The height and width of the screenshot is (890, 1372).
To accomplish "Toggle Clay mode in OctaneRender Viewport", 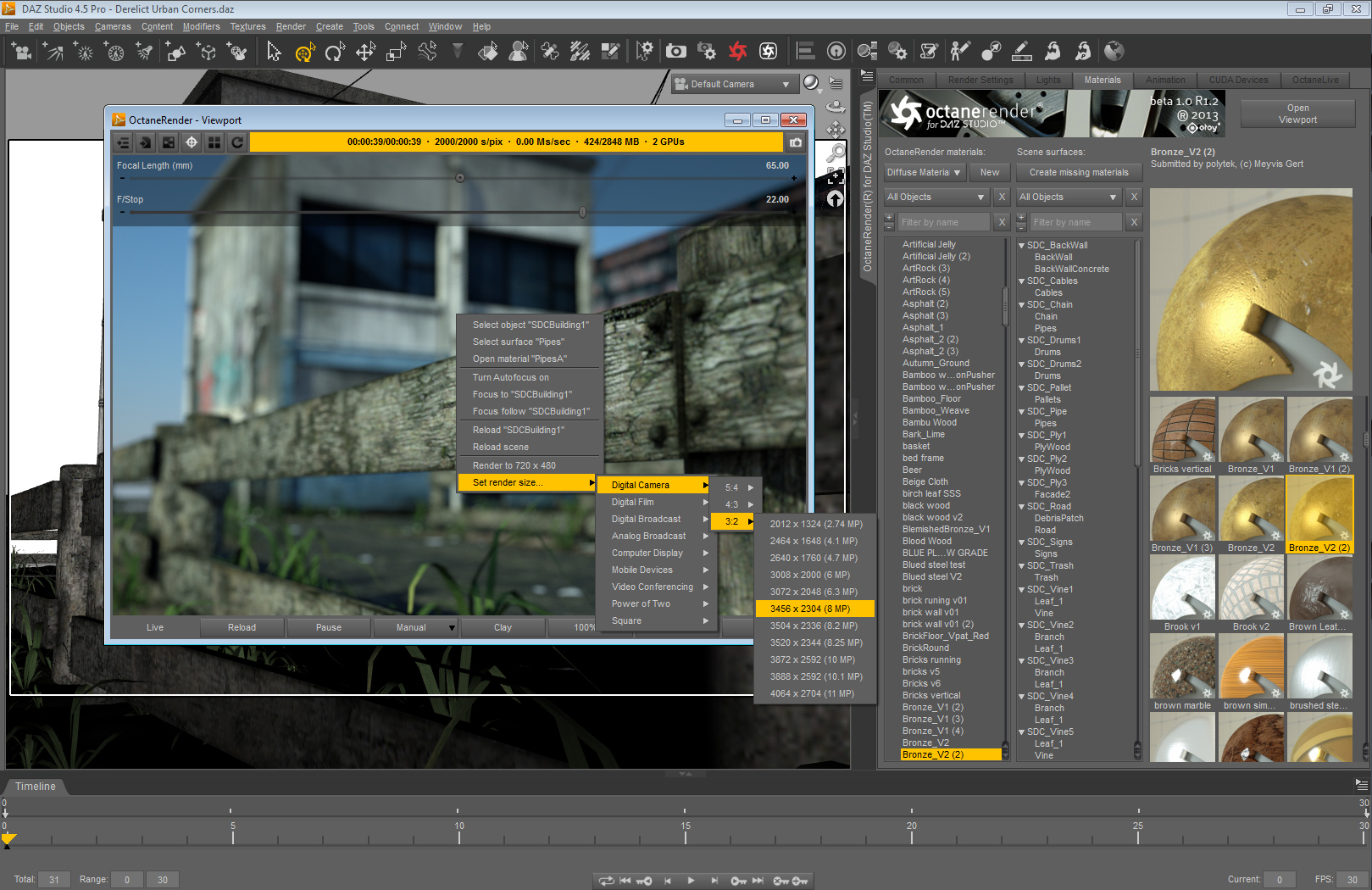I will pyautogui.click(x=503, y=628).
